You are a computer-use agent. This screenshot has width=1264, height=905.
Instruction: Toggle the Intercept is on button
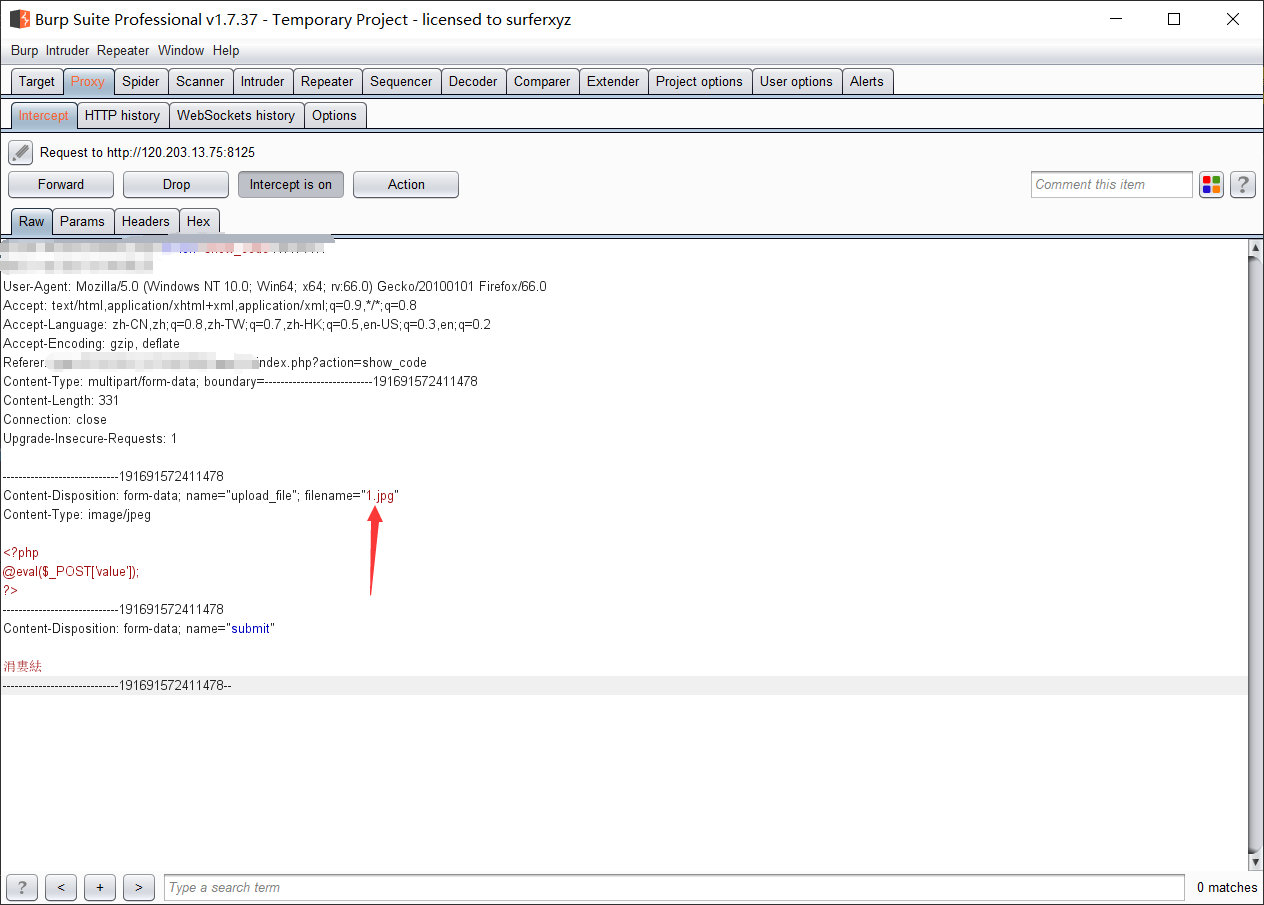[290, 185]
